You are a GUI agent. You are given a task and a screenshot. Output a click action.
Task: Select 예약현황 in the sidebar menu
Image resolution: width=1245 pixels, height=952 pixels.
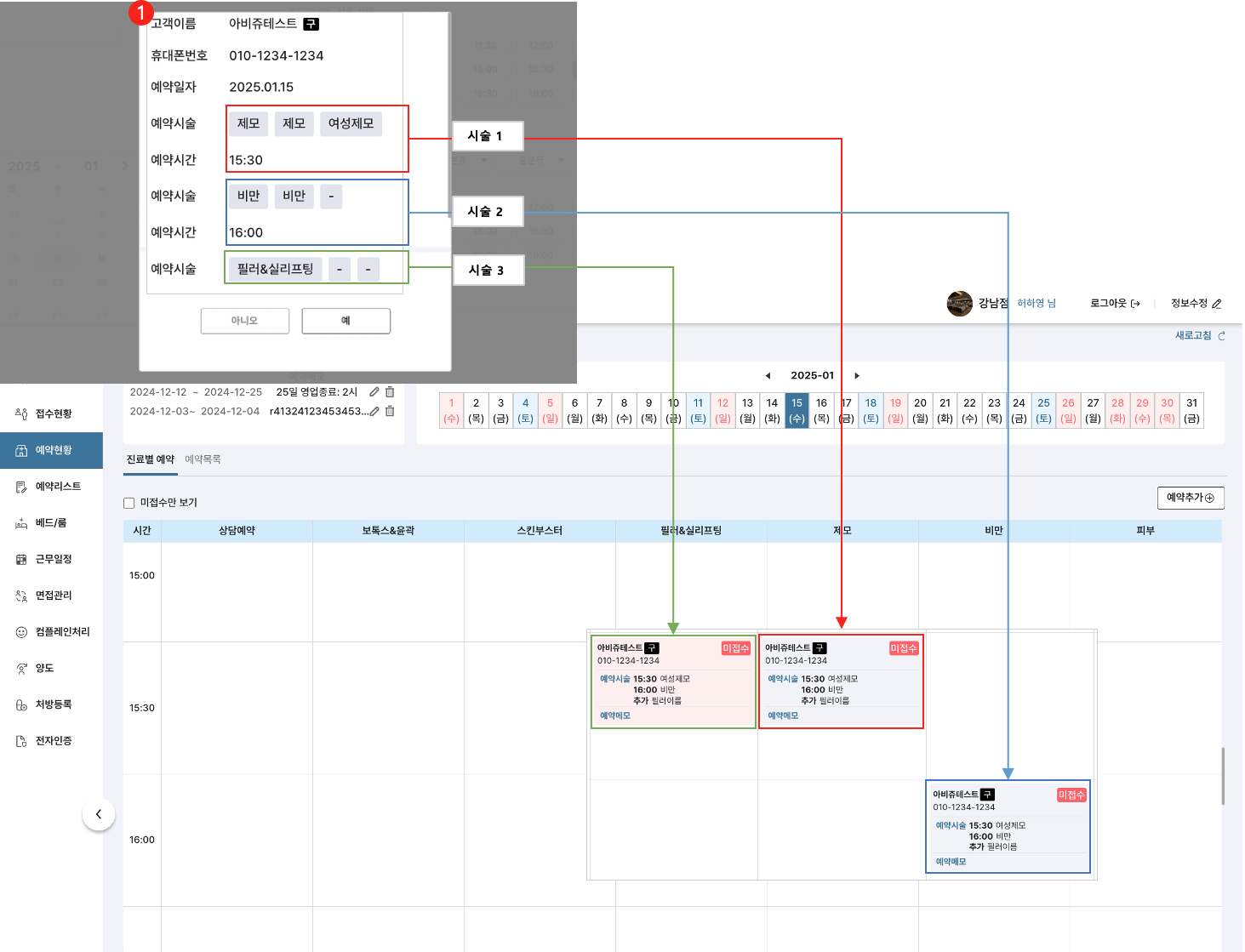(x=51, y=450)
